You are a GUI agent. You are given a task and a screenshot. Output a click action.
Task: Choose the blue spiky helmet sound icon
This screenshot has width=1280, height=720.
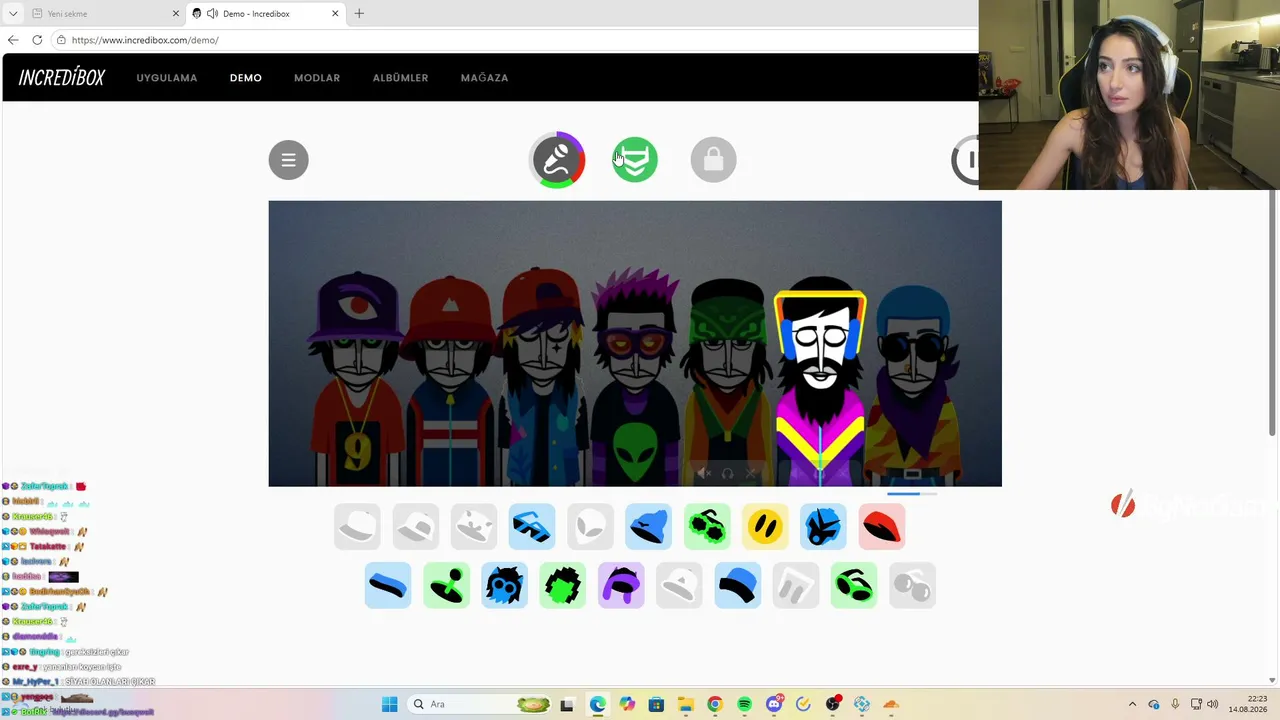pos(823,527)
